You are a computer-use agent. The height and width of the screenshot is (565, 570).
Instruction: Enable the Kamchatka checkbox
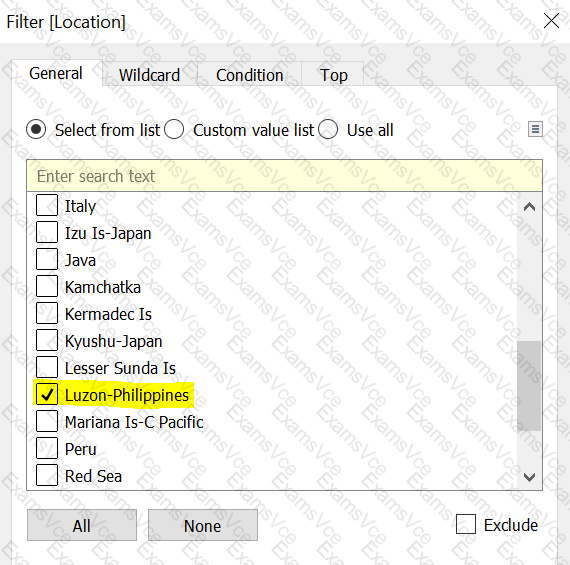[47, 286]
